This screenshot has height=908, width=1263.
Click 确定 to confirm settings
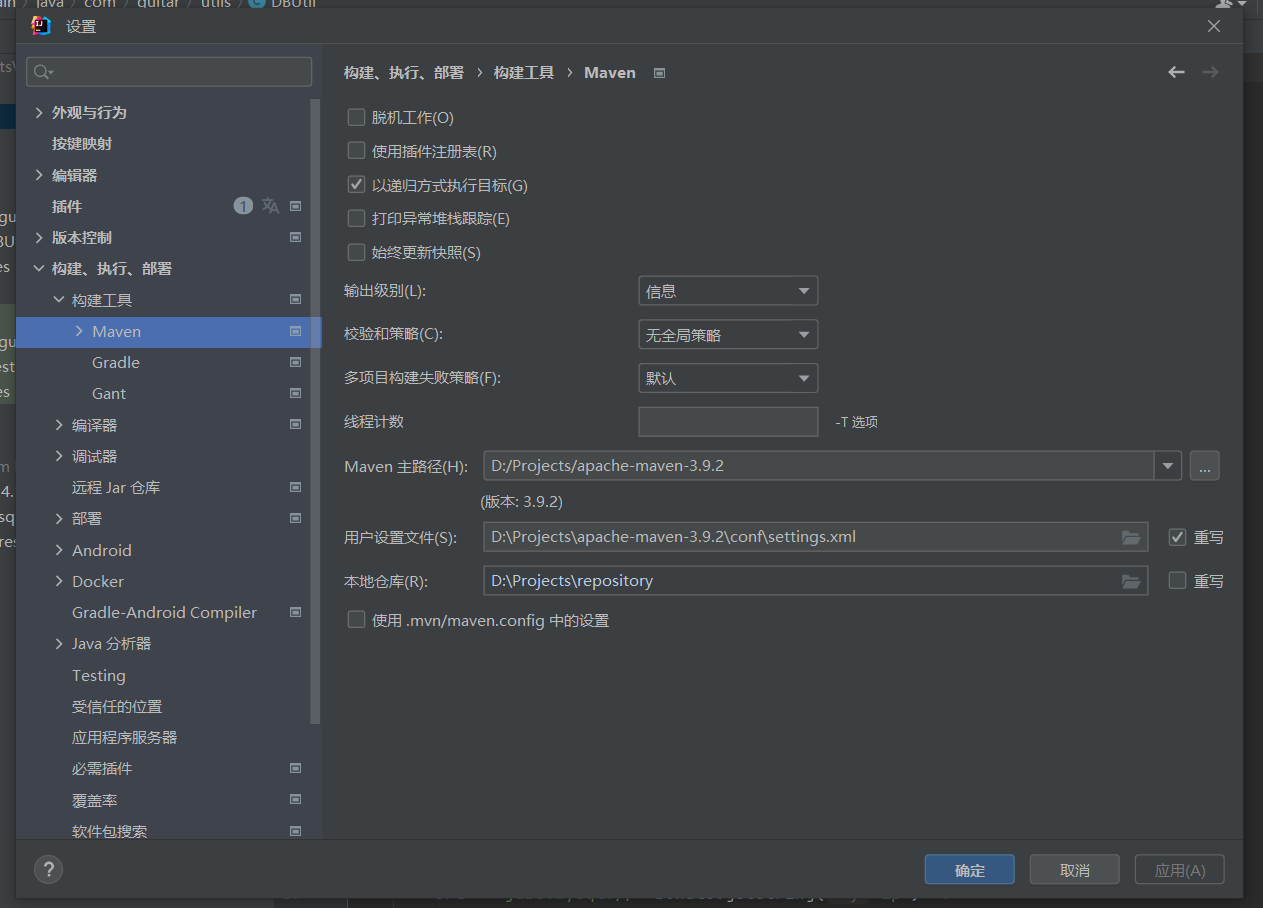click(x=970, y=870)
